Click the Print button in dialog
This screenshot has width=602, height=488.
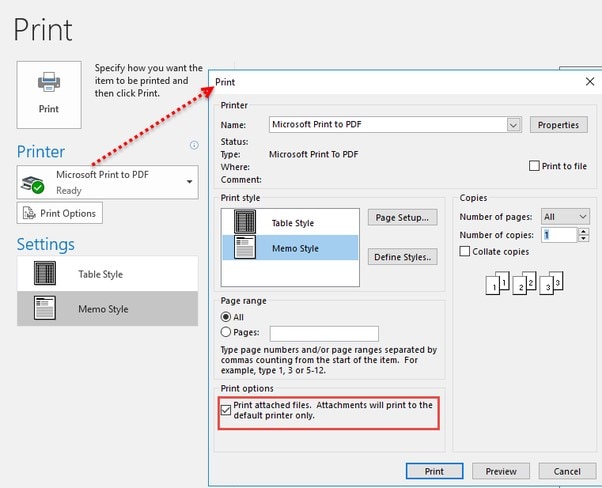point(434,471)
